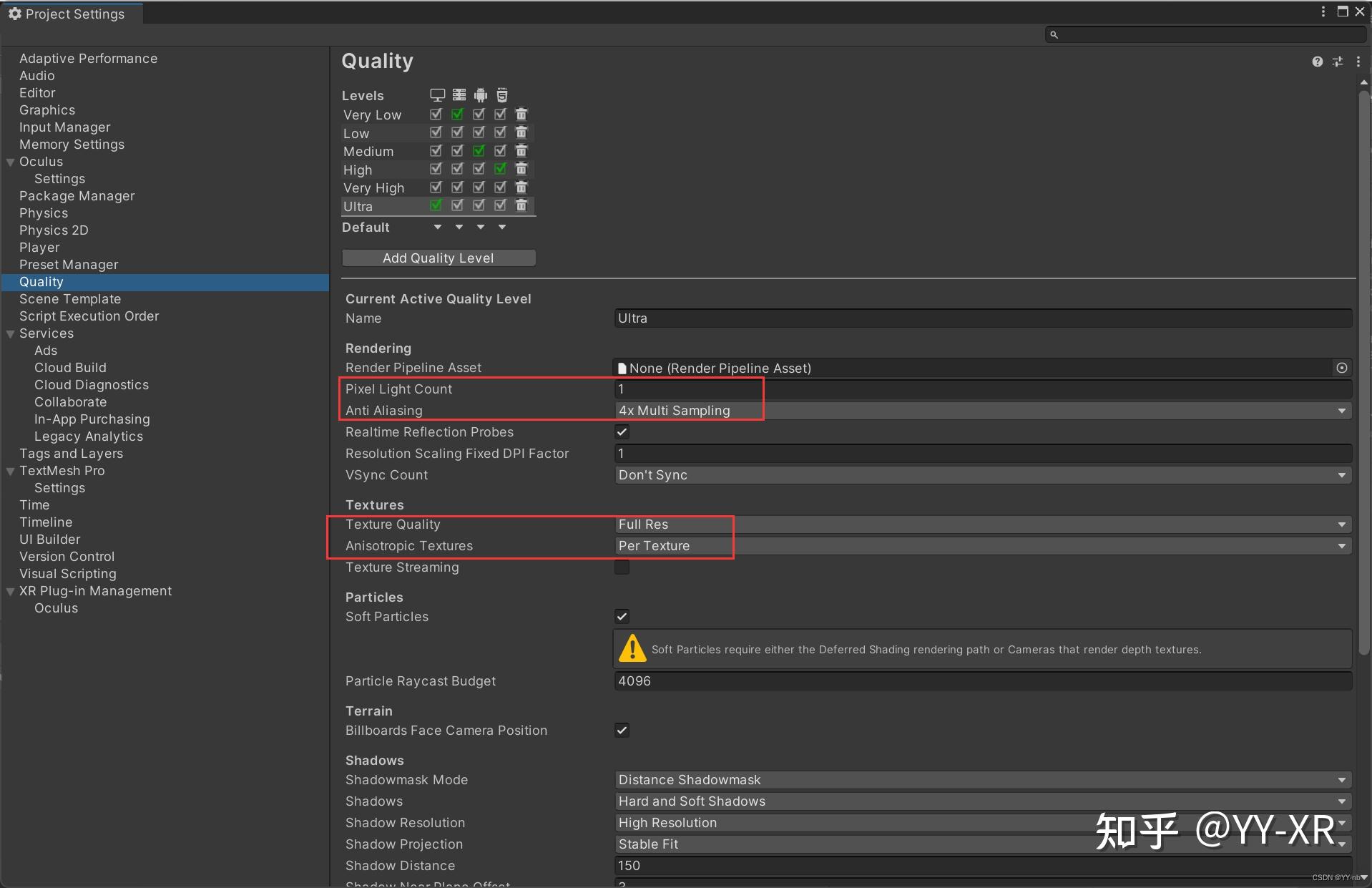
Task: Open the Quality page help via question mark icon
Action: click(1317, 62)
